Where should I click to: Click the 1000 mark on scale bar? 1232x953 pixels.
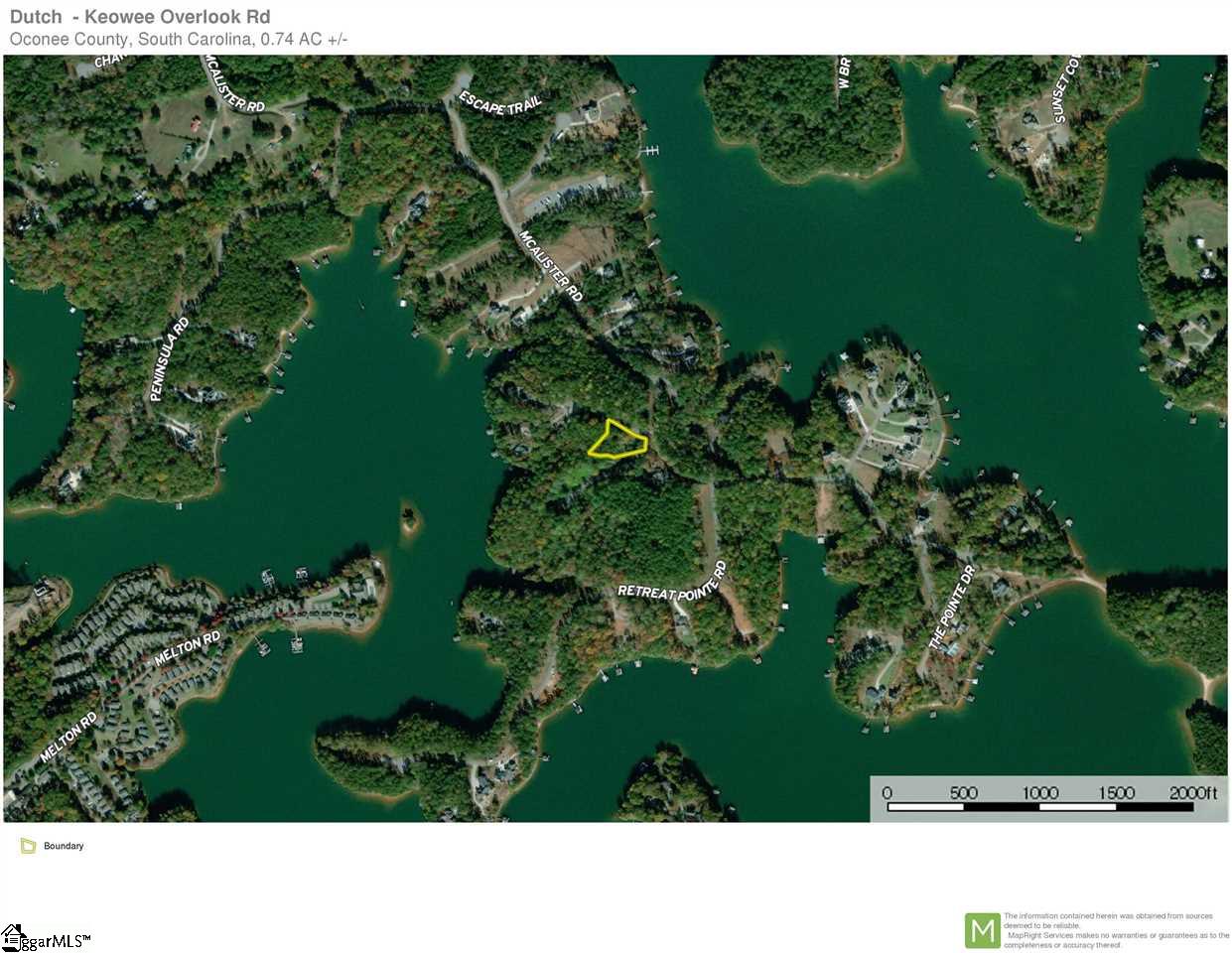point(1039,792)
